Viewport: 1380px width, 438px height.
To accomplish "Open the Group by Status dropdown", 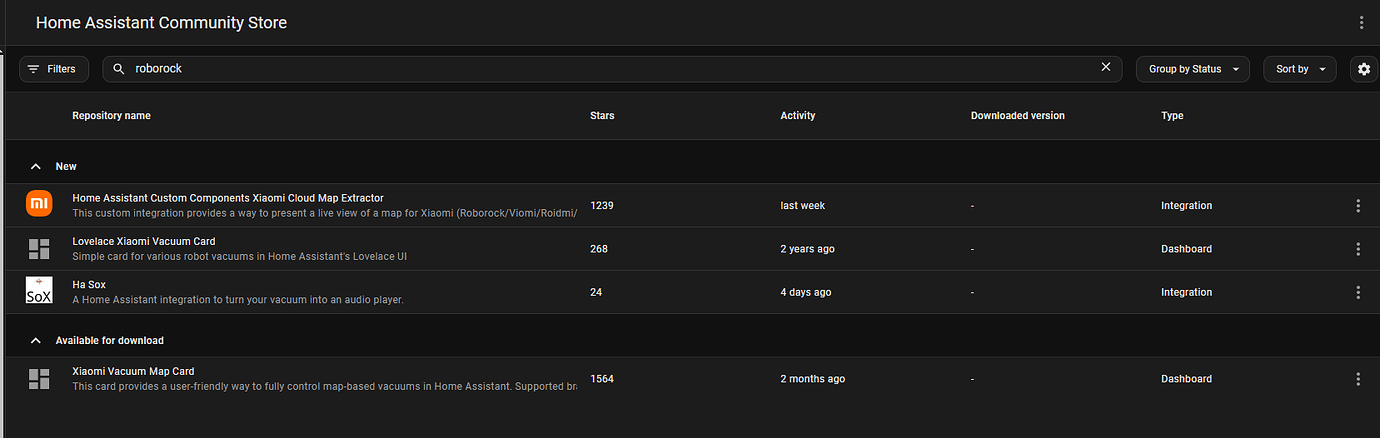I will (x=1193, y=69).
